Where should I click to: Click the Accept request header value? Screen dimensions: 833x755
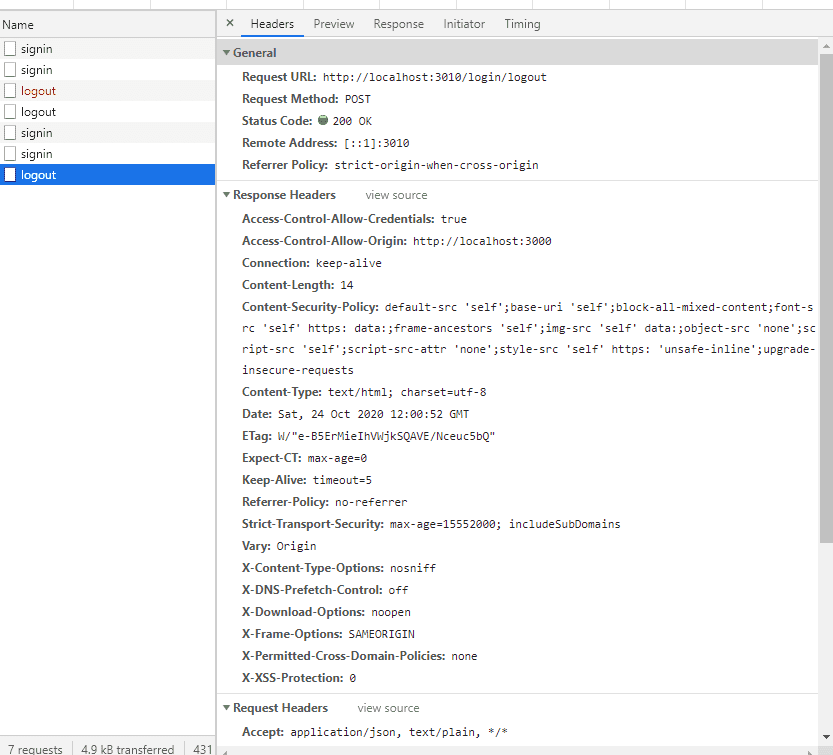tap(398, 732)
